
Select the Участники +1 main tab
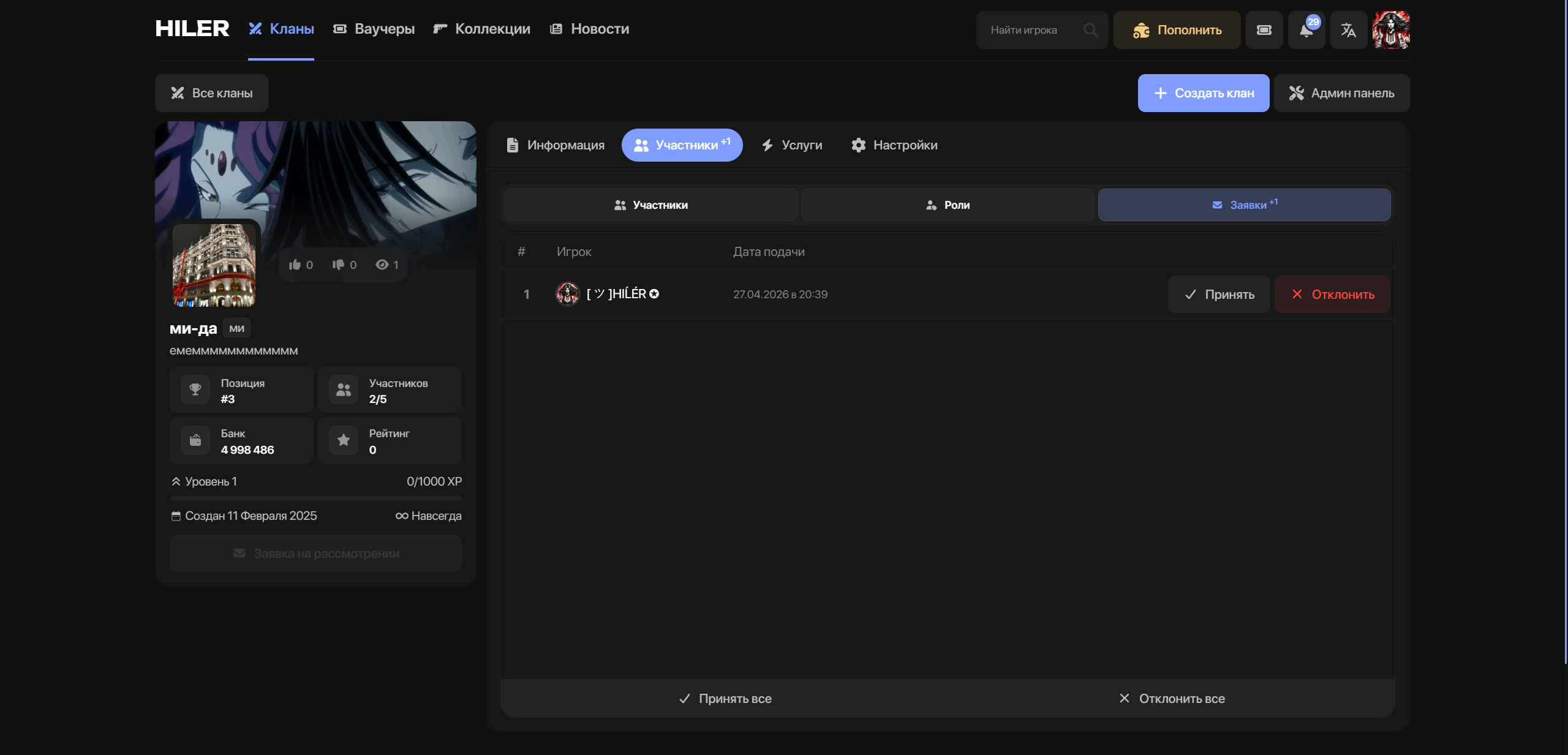(x=682, y=145)
